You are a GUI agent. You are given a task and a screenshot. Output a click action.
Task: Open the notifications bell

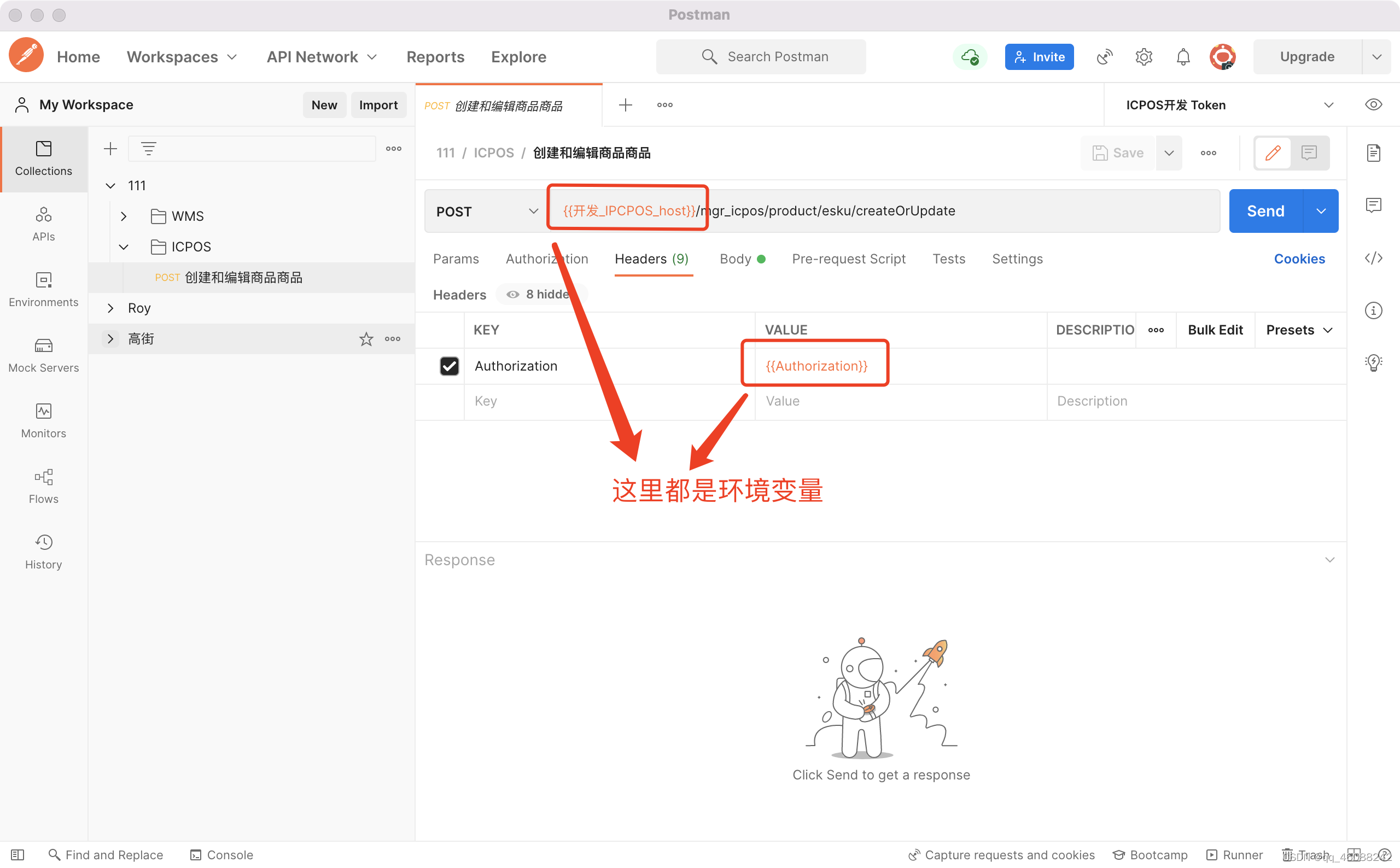tap(1183, 57)
